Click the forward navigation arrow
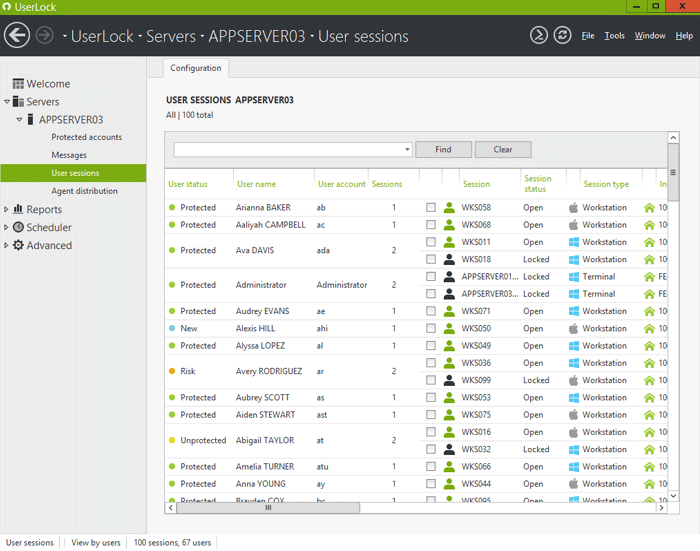Image resolution: width=700 pixels, height=551 pixels. tap(45, 35)
